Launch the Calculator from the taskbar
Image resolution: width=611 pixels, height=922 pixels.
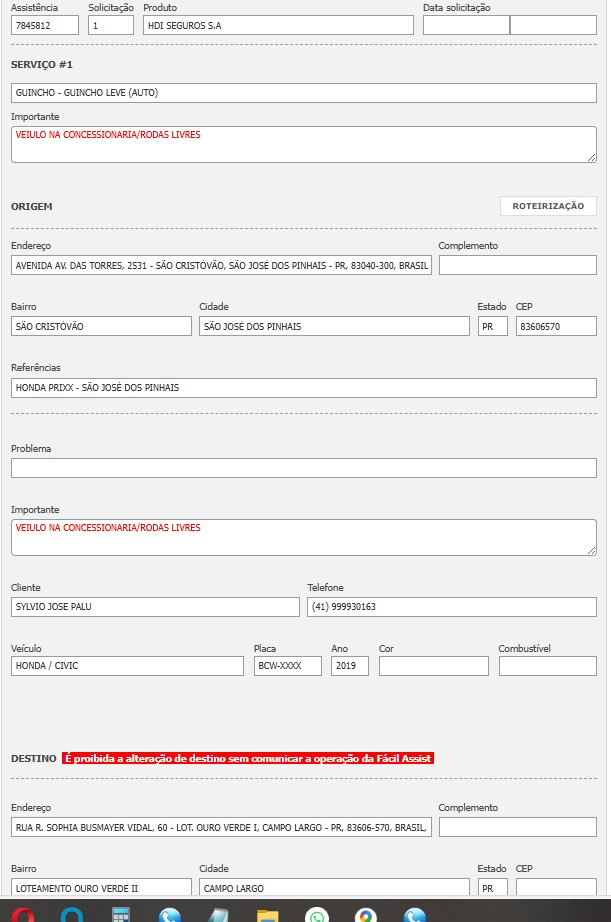pyautogui.click(x=122, y=915)
